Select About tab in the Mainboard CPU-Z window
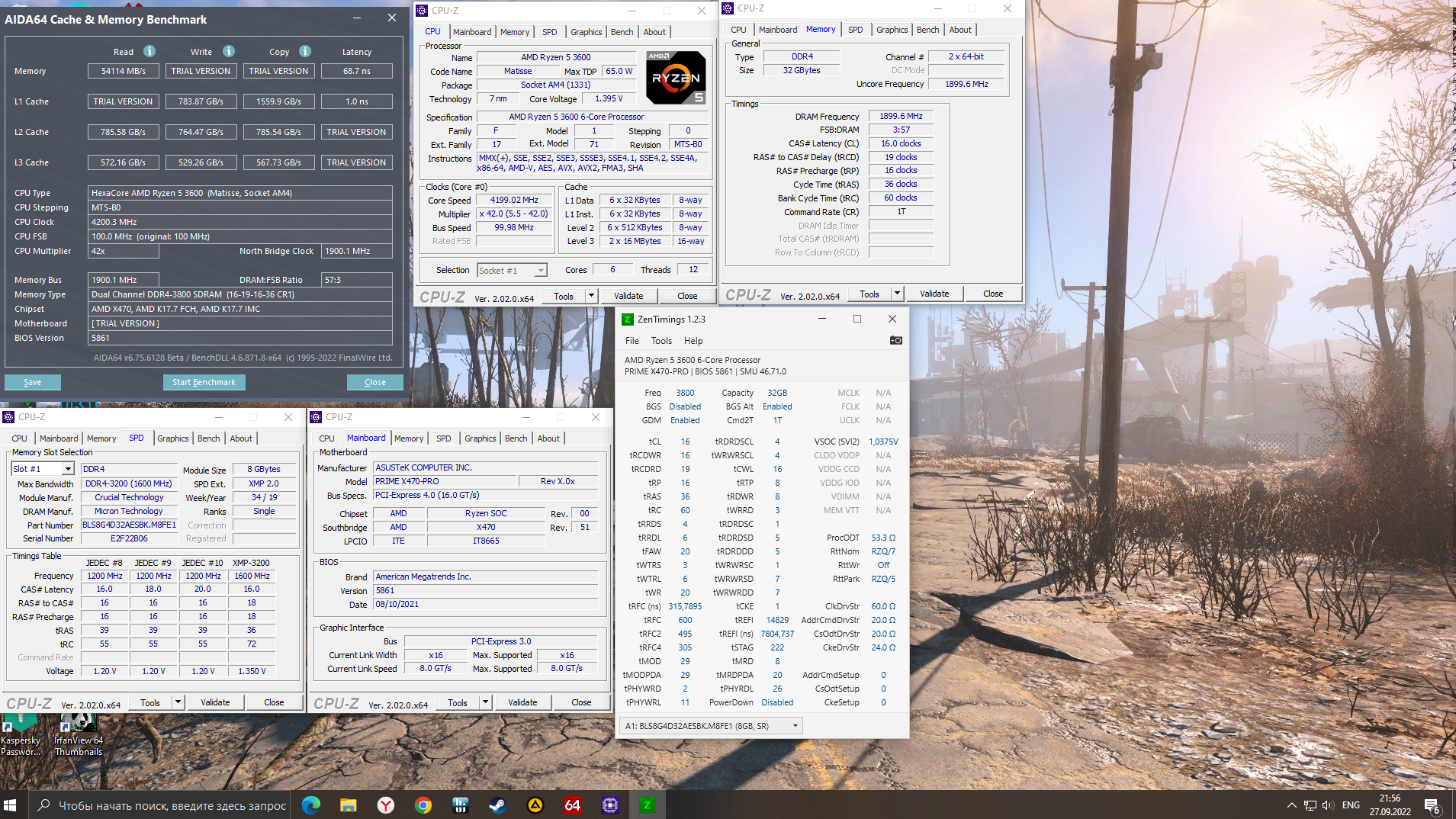1456x819 pixels. pos(548,438)
